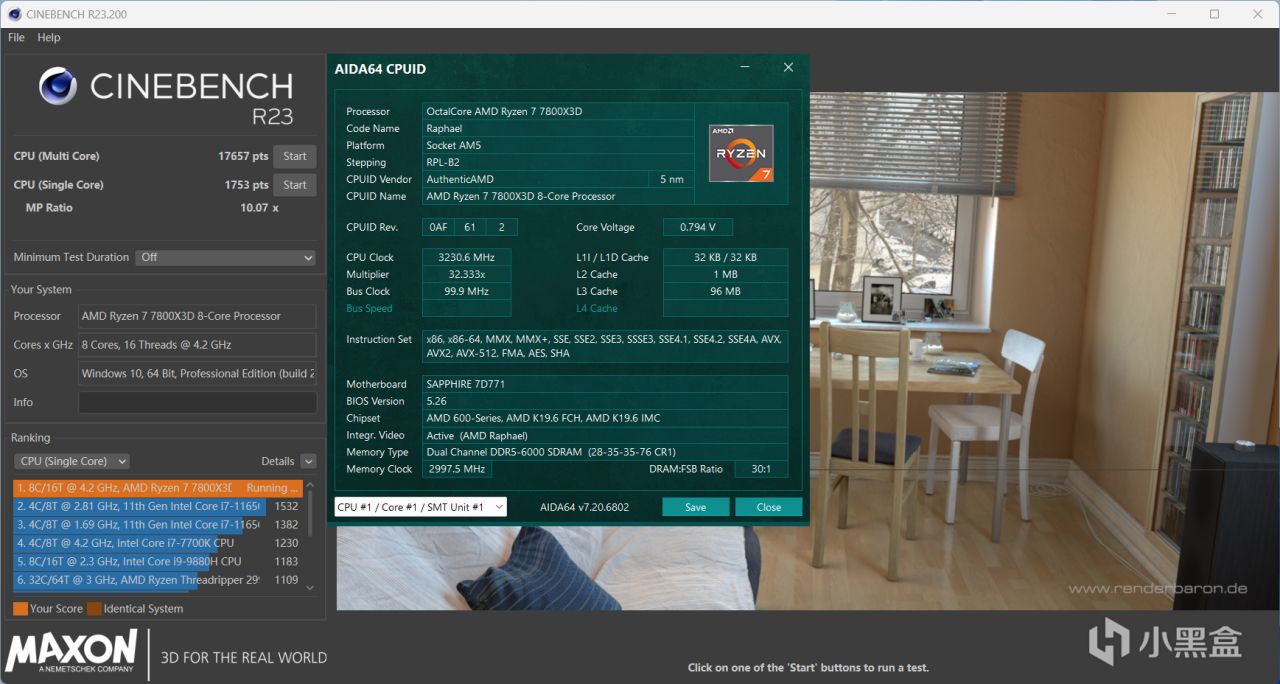
Task: Click the AMD Ryzen 7 badge image
Action: click(741, 153)
